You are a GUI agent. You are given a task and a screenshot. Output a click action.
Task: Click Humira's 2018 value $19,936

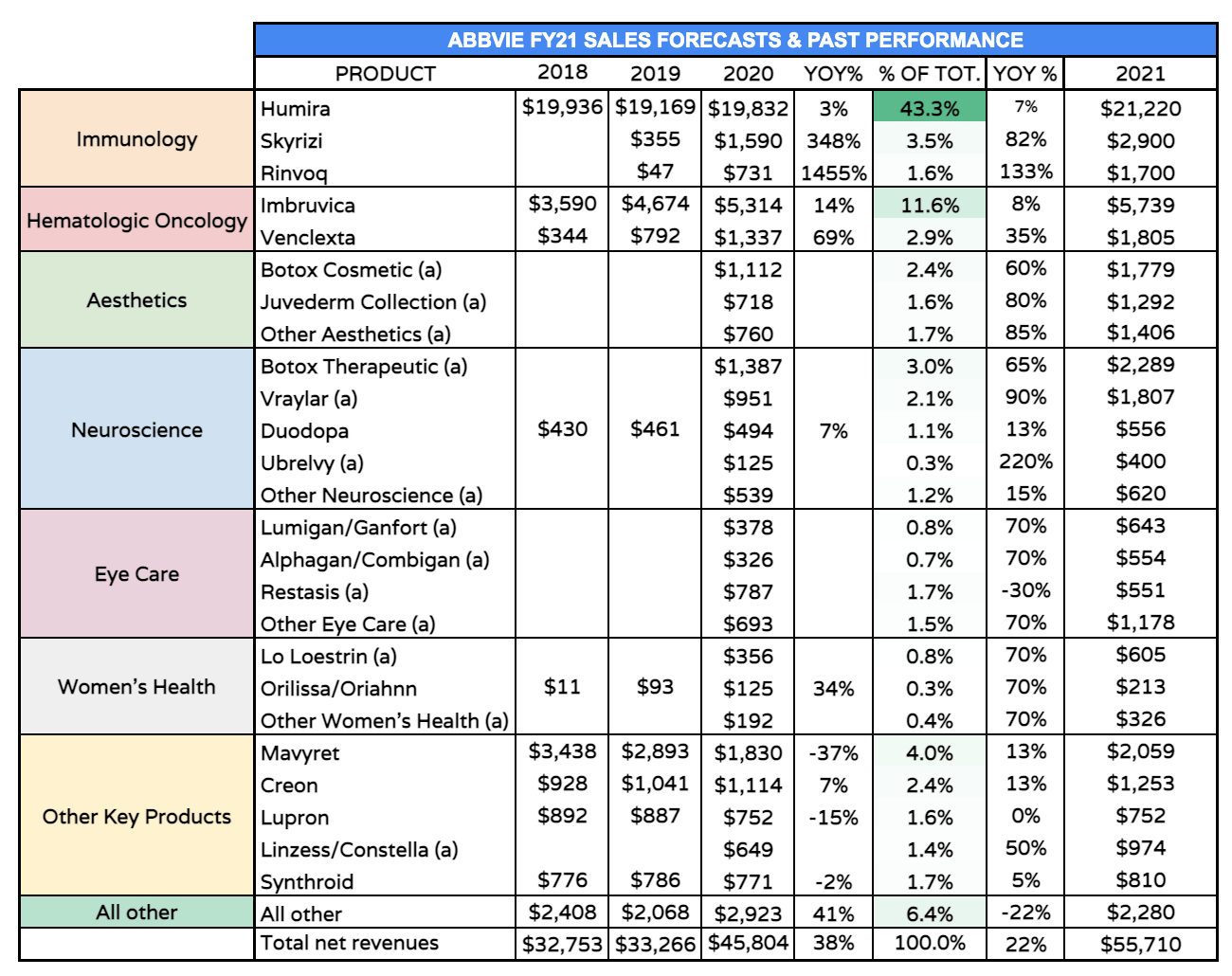click(562, 107)
